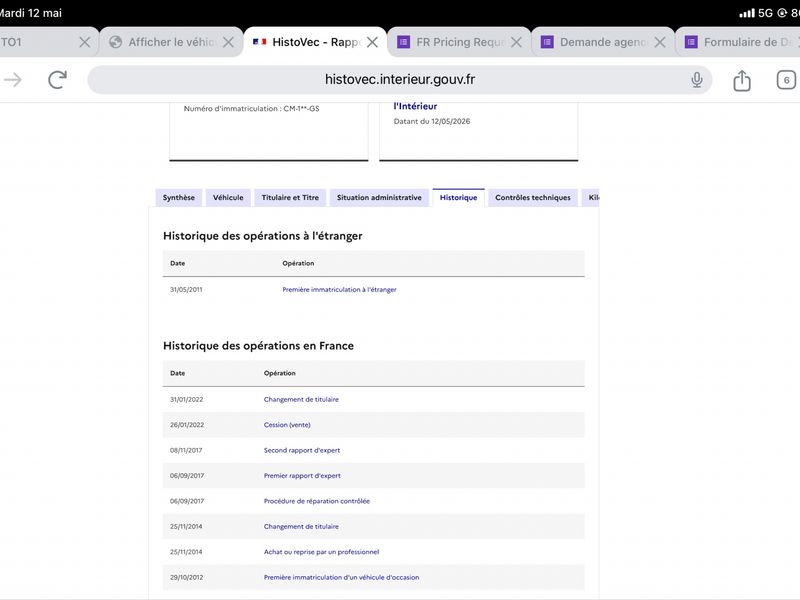Click Second rapport d'expert entry
Viewport: 800px width, 600px height.
302,450
